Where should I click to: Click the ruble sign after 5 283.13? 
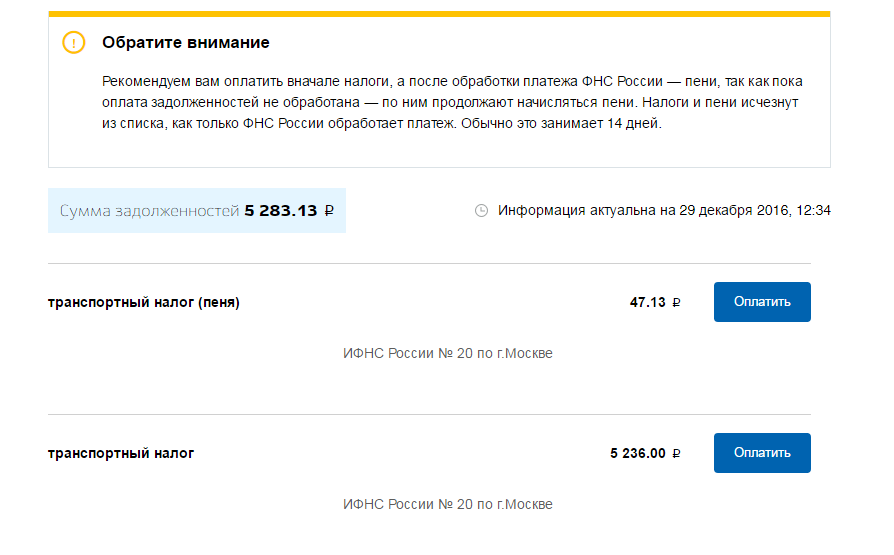[329, 211]
